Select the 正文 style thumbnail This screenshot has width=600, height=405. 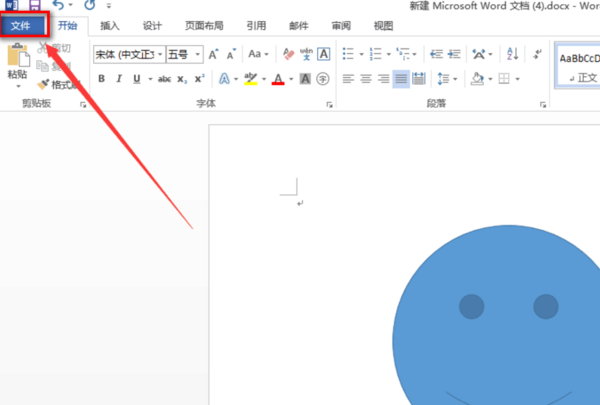tap(578, 65)
